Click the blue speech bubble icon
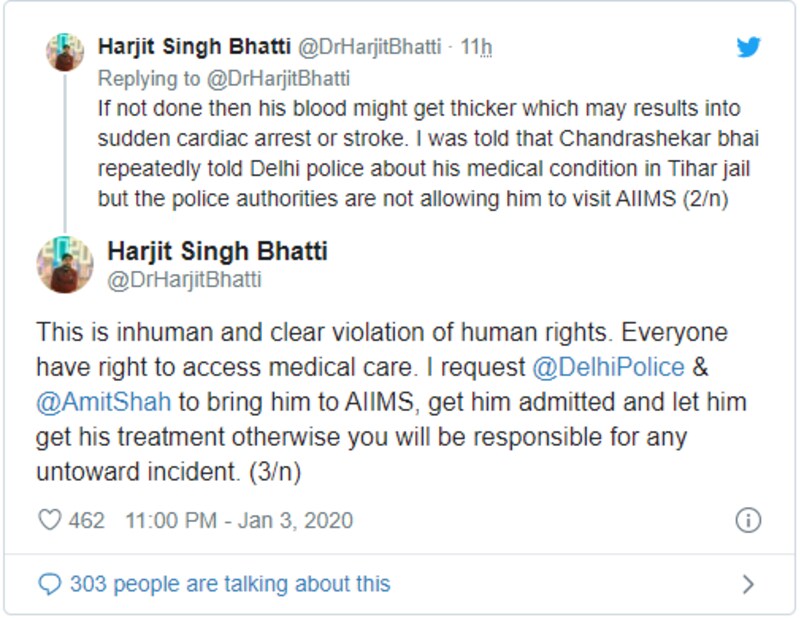804x620 pixels. pos(48,583)
